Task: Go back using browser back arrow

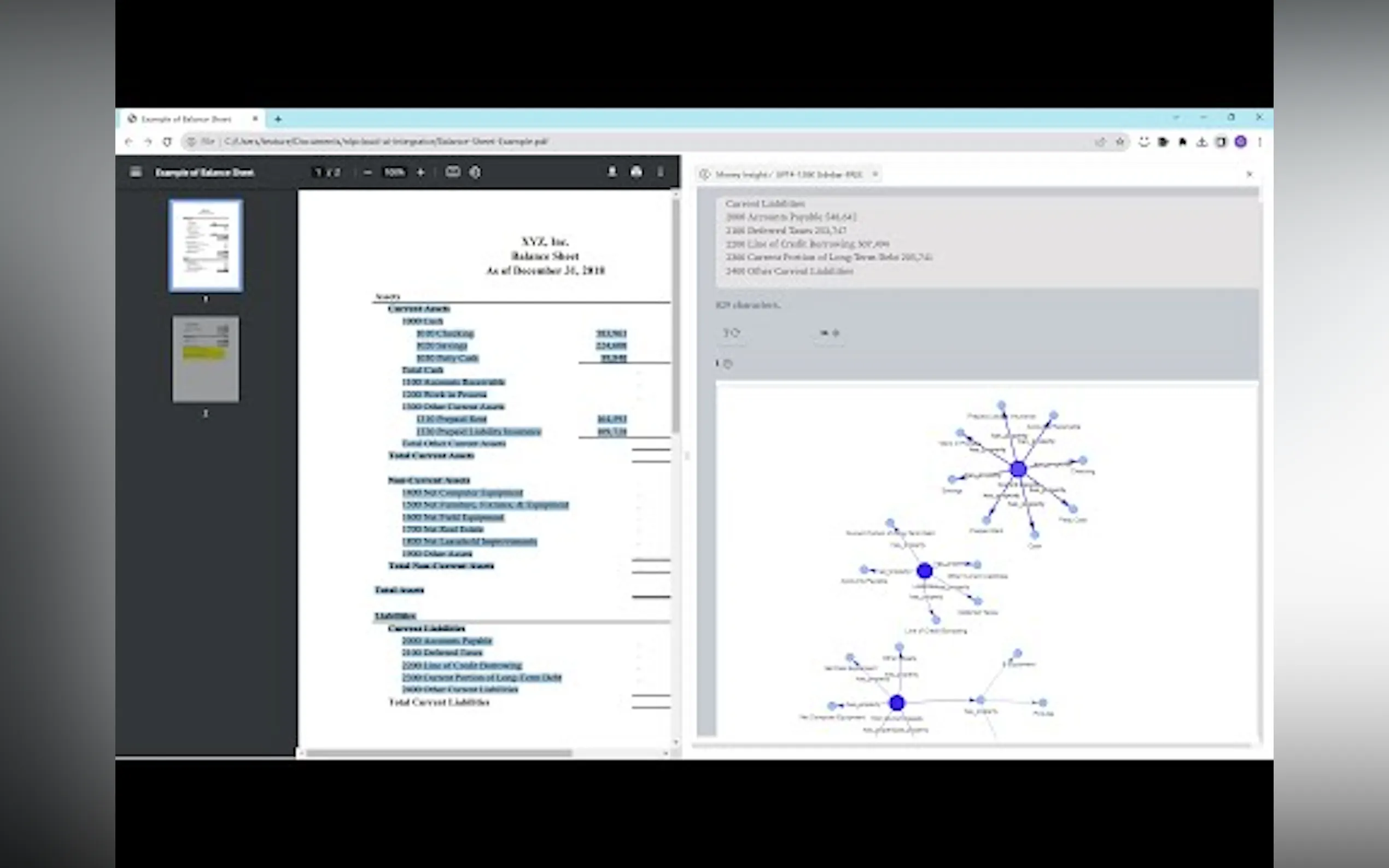Action: click(x=128, y=142)
